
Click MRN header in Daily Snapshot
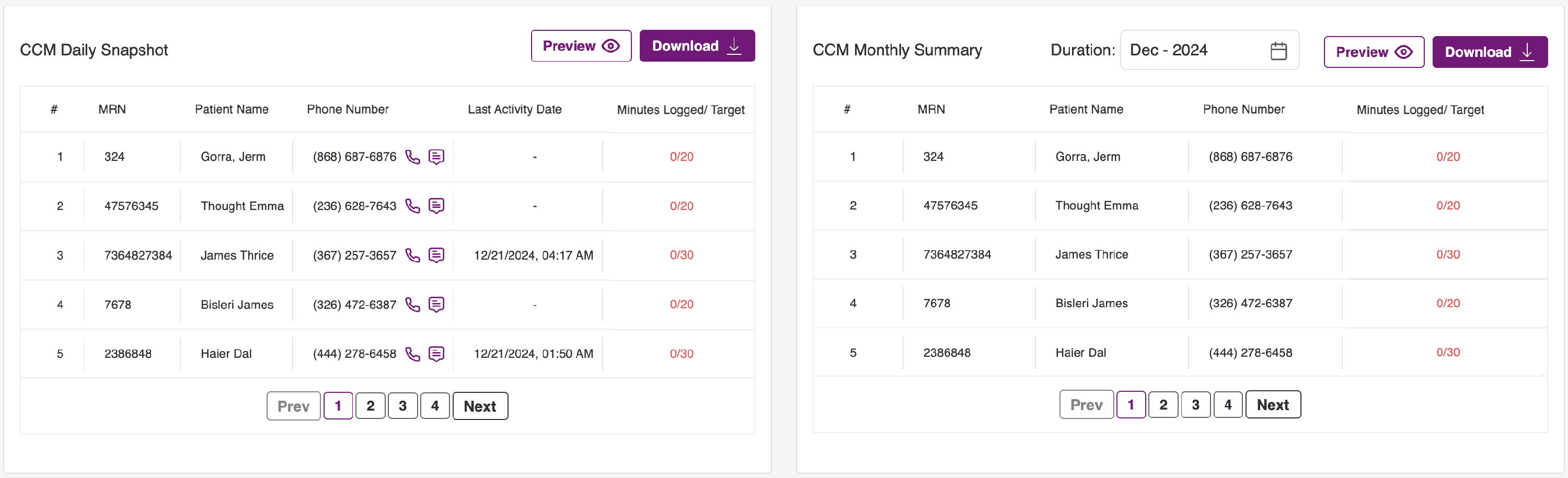[112, 110]
